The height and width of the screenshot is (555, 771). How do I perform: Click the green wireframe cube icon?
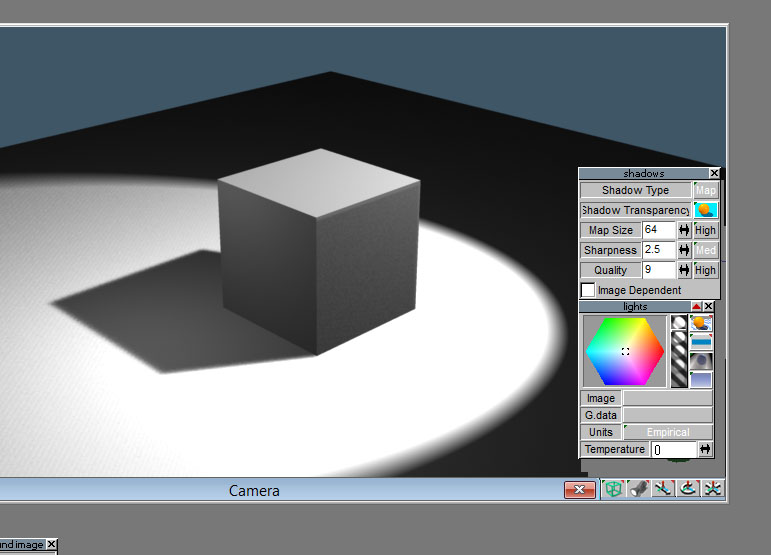[613, 489]
